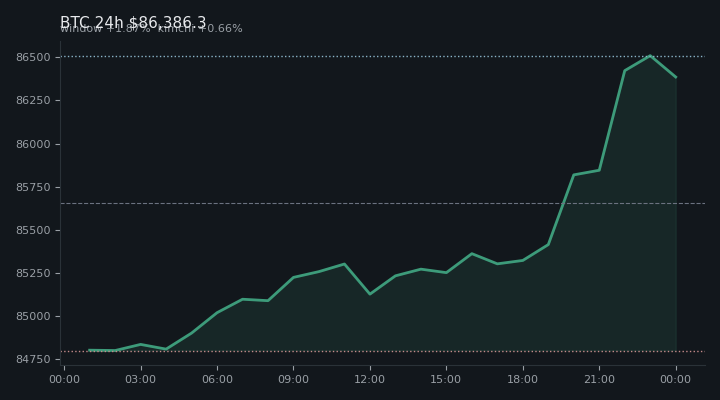Click the '84750' y-axis label
This screenshot has height=400, width=720.
tap(33, 360)
